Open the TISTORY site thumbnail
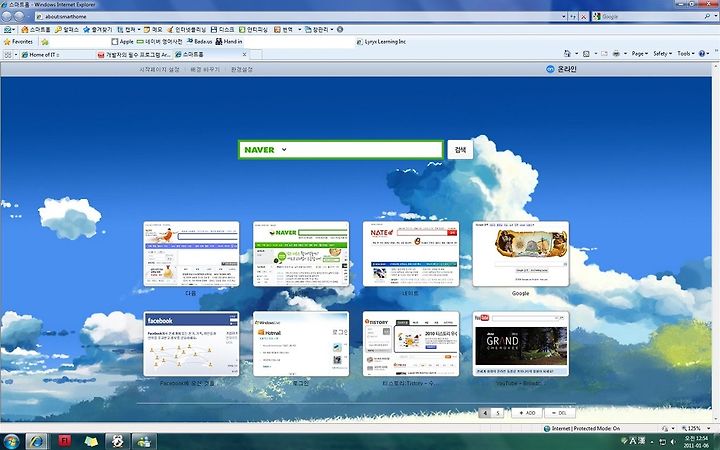The width and height of the screenshot is (720, 450). tap(411, 344)
